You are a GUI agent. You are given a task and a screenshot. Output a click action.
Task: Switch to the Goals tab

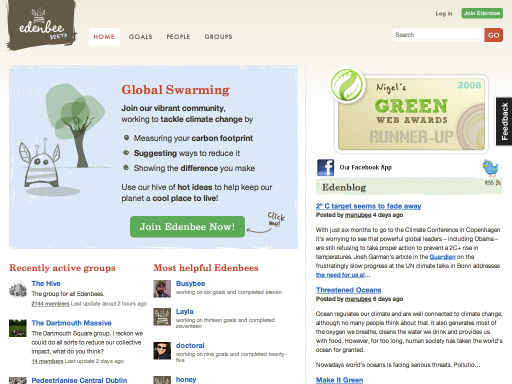coord(140,37)
